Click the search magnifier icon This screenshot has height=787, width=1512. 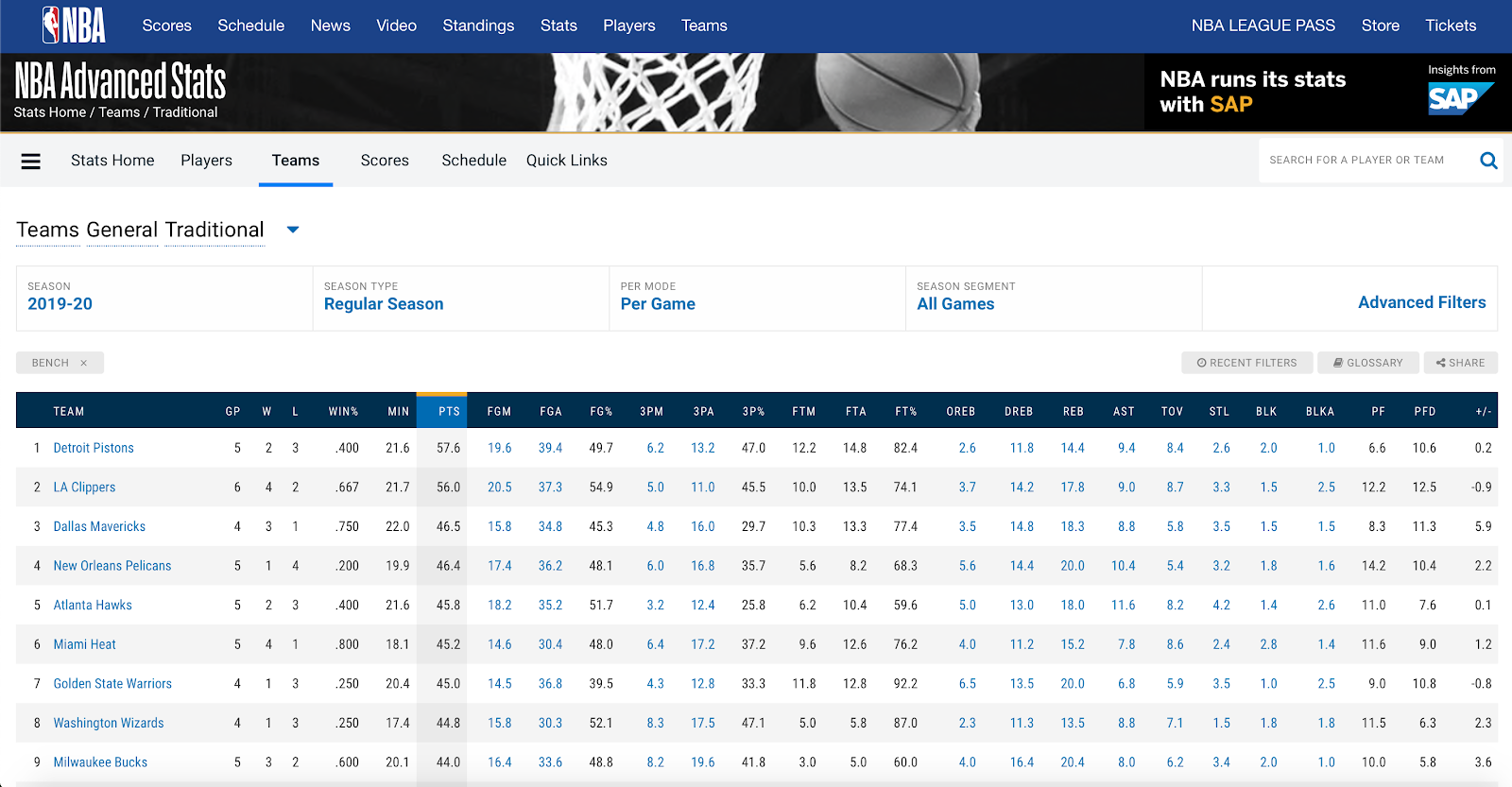(x=1488, y=161)
